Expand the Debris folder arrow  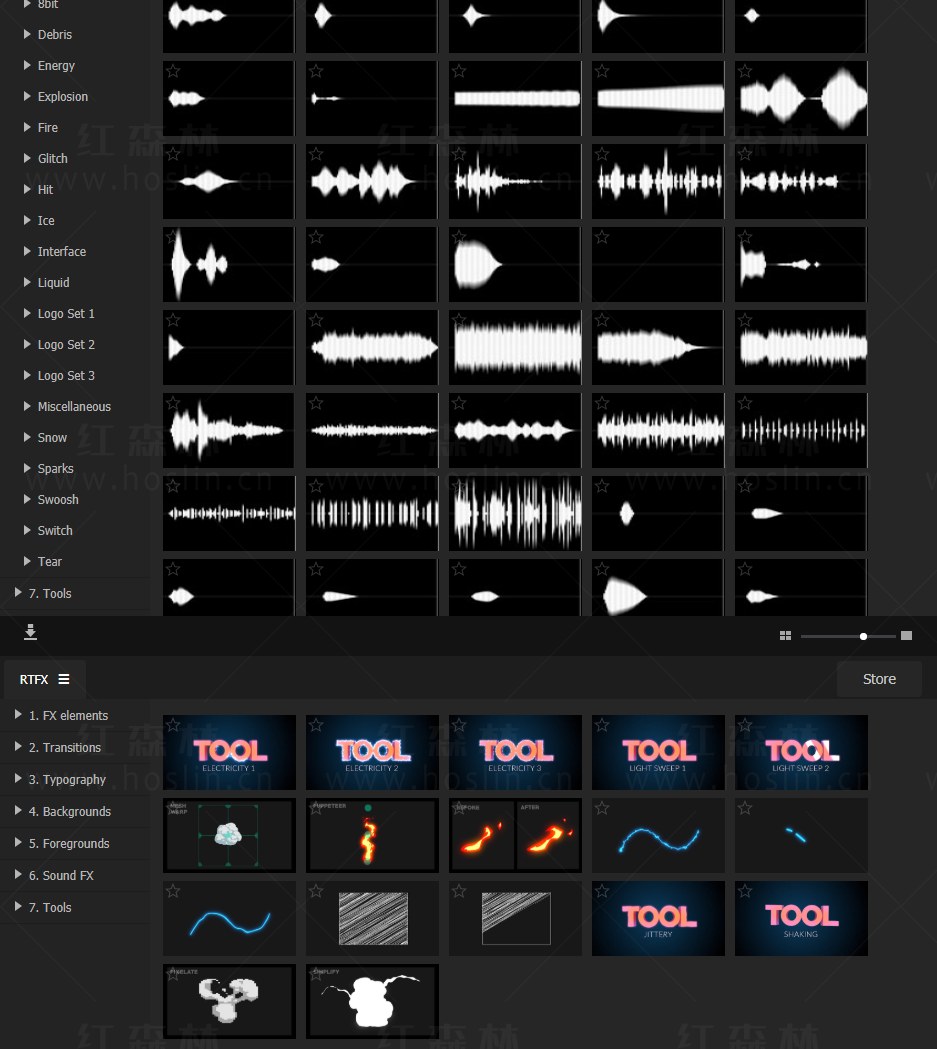27,34
